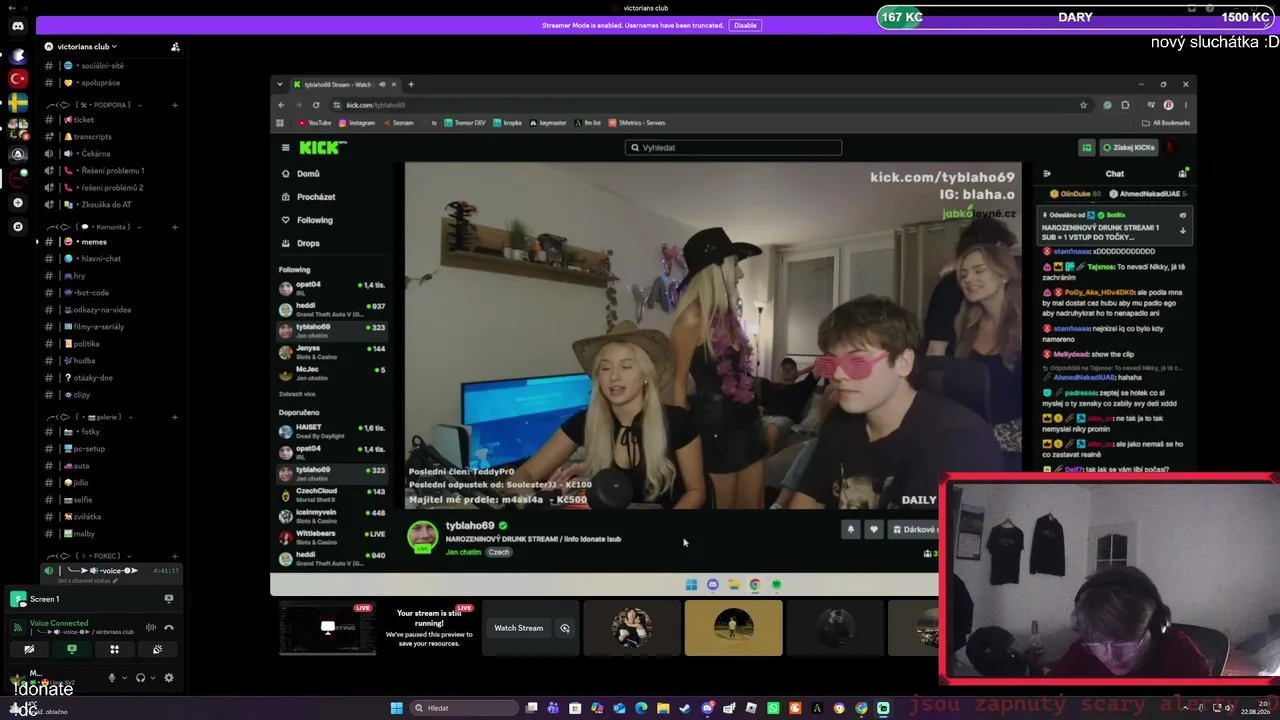Viewport: 1280px width, 720px height.
Task: Click the Kick search field Vyhledat
Action: pos(733,148)
